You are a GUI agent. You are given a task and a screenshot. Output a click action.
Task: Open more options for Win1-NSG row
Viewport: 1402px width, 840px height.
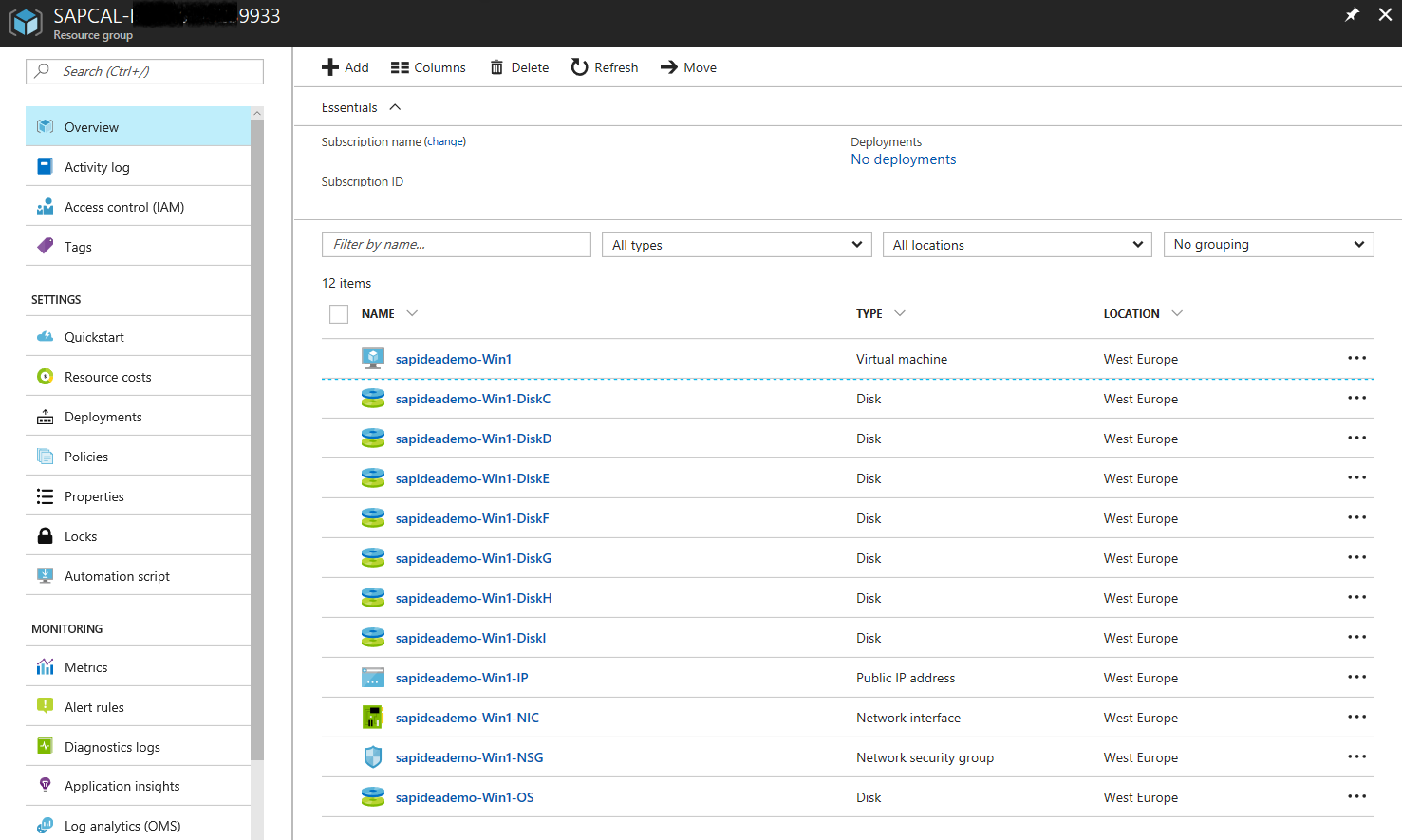[1357, 756]
